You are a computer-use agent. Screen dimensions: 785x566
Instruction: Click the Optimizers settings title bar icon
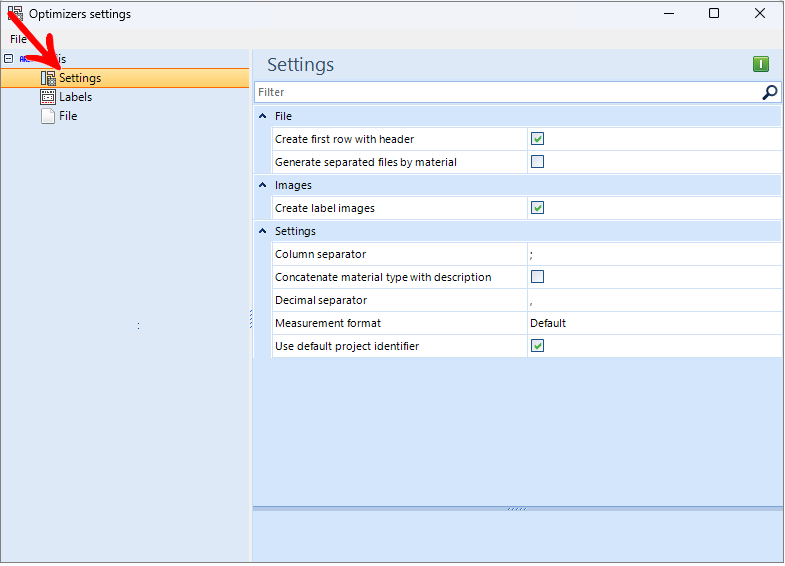click(x=15, y=14)
